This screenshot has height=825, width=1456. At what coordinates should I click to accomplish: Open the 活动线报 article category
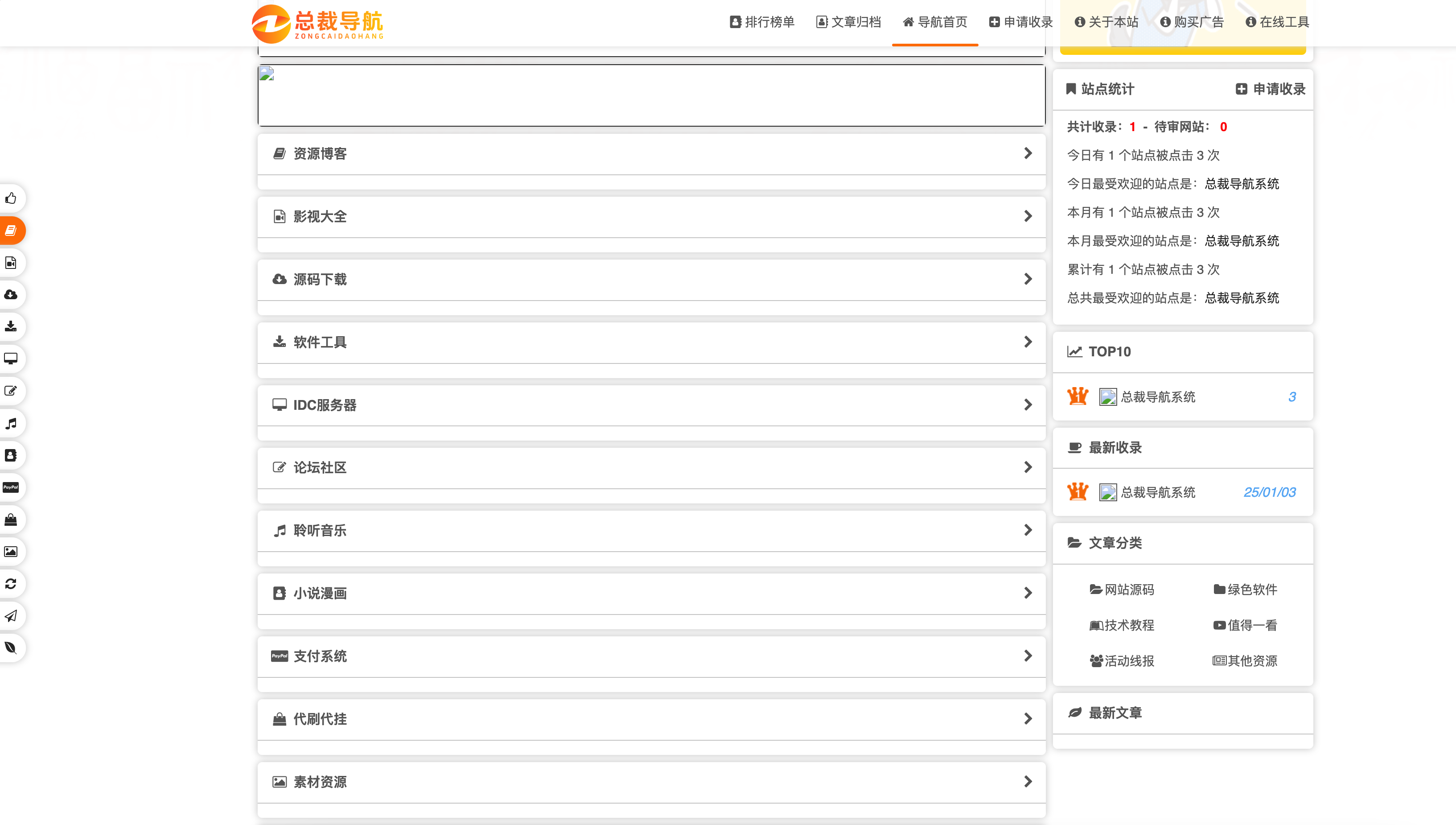point(1122,661)
